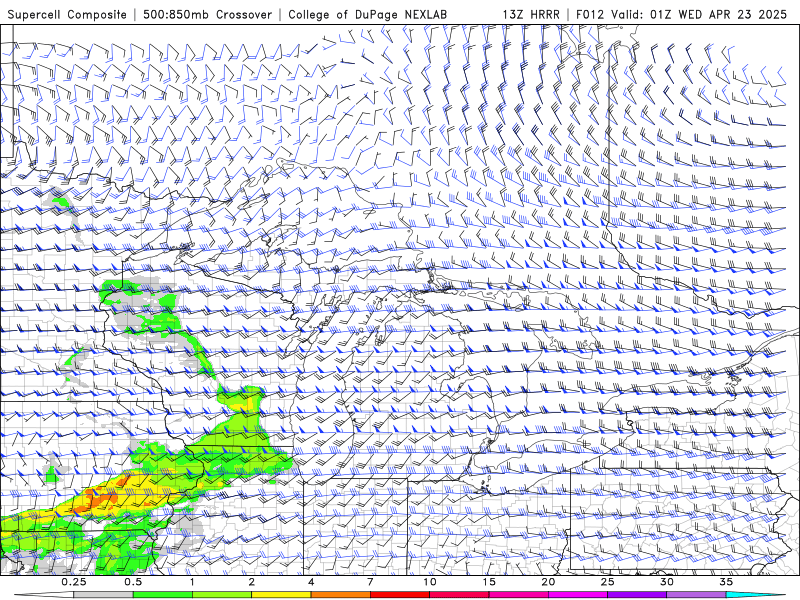The image size is (800, 600).
Task: Click the white arrow start of colorbar
Action: pos(44,595)
